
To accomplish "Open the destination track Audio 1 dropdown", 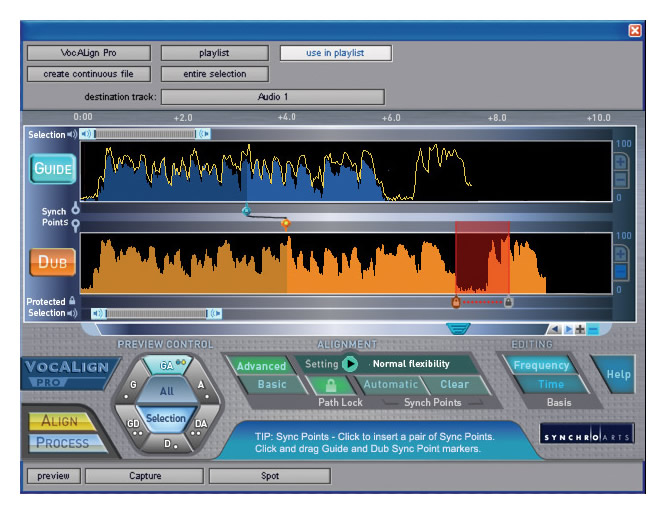I will [273, 97].
